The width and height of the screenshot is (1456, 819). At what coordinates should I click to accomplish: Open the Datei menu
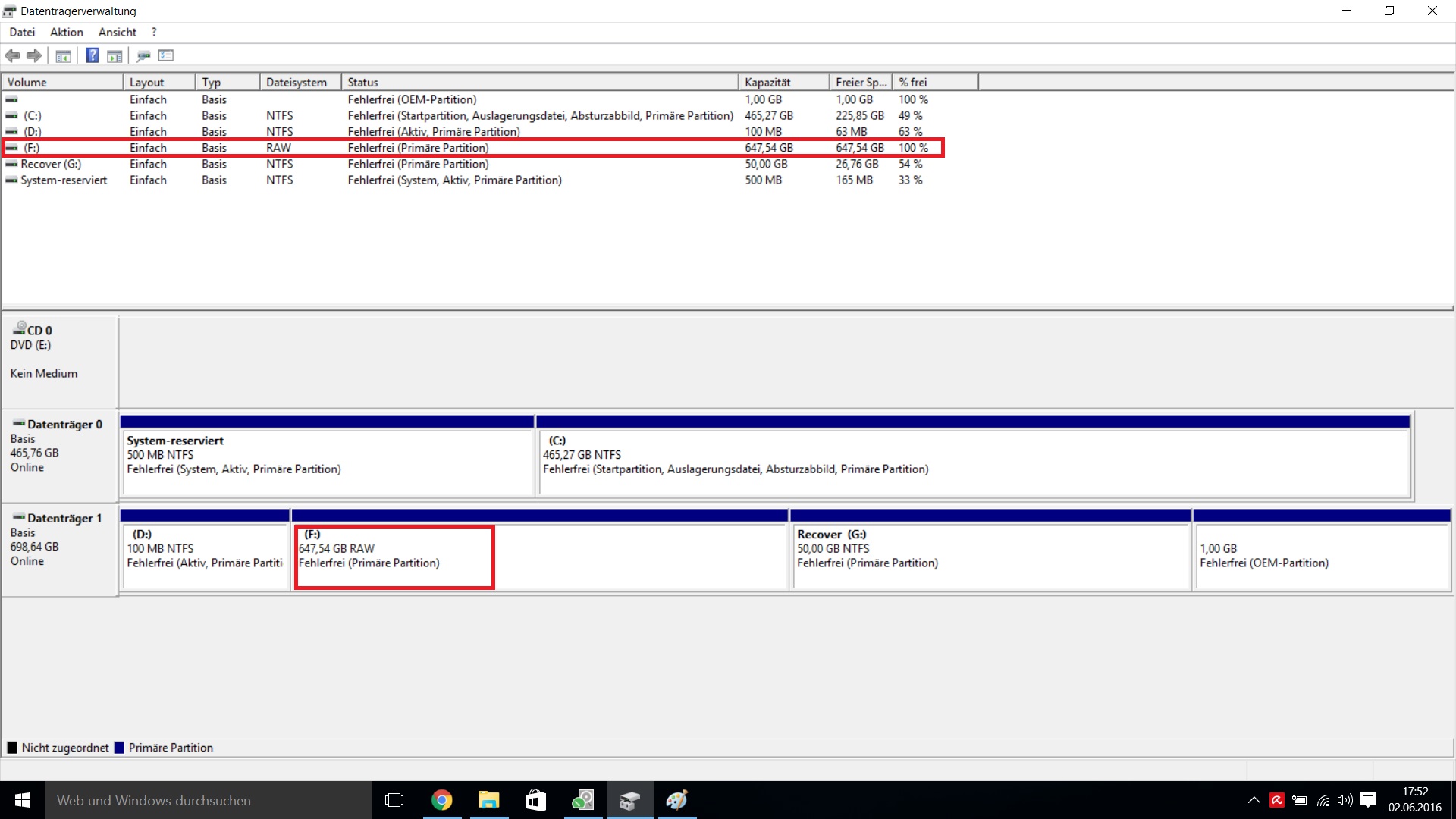point(22,32)
